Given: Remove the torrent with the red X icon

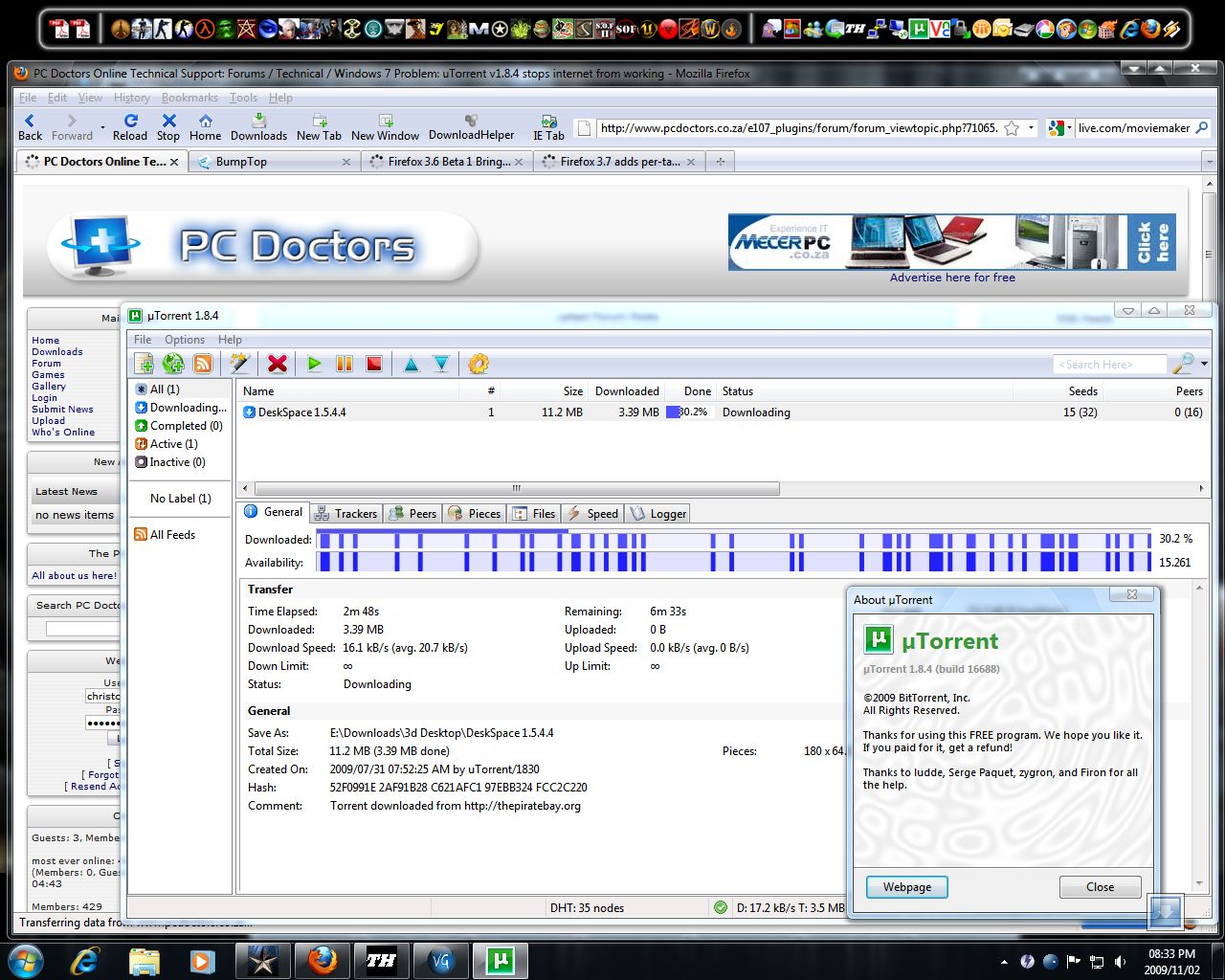Looking at the screenshot, I should click(278, 364).
